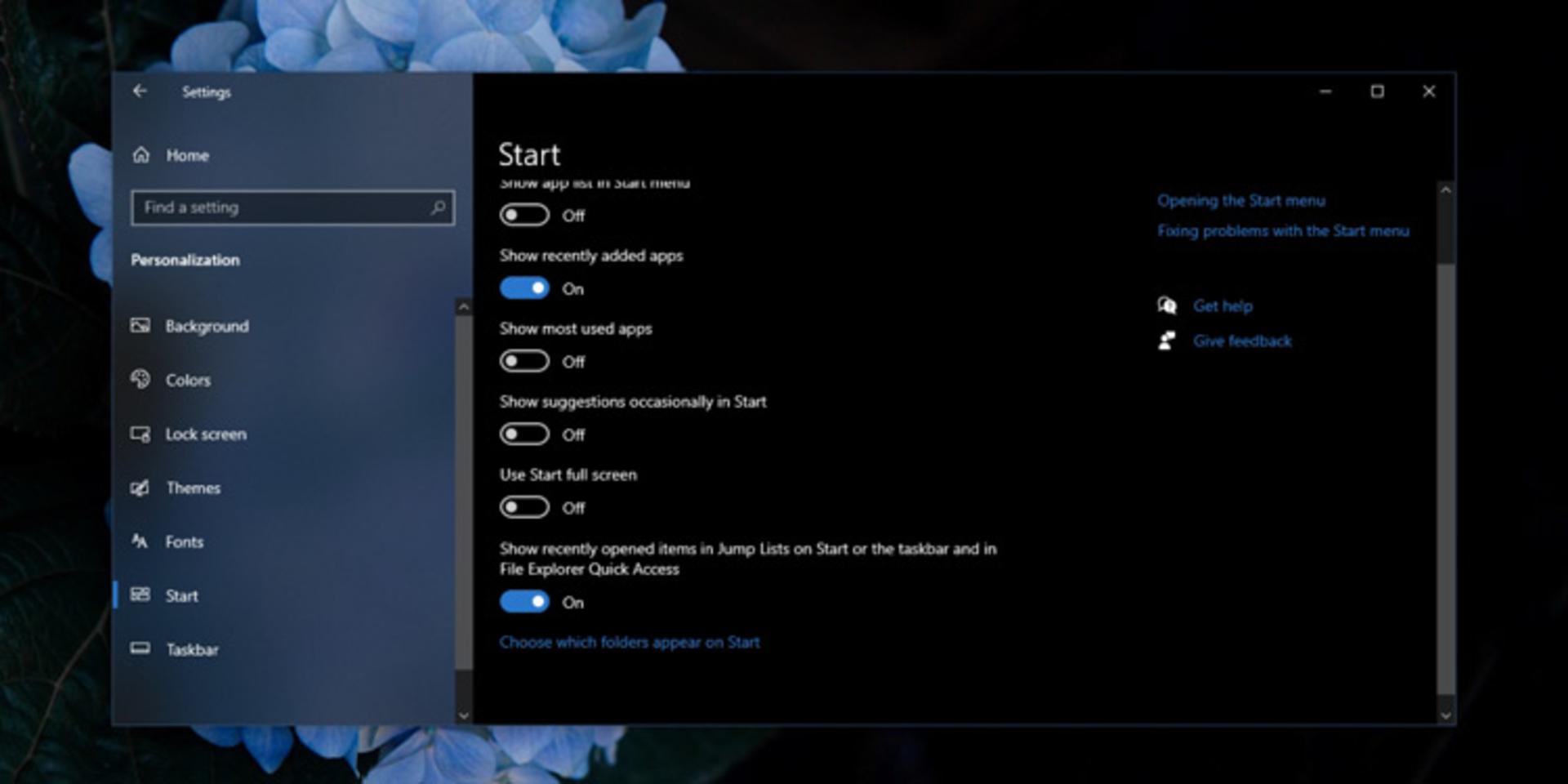1568x784 pixels.
Task: Disable Show recently added apps toggle
Action: (x=524, y=288)
